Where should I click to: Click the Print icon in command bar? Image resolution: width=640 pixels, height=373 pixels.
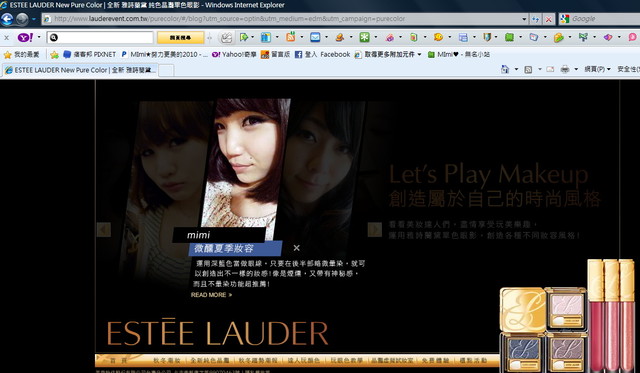tap(565, 69)
